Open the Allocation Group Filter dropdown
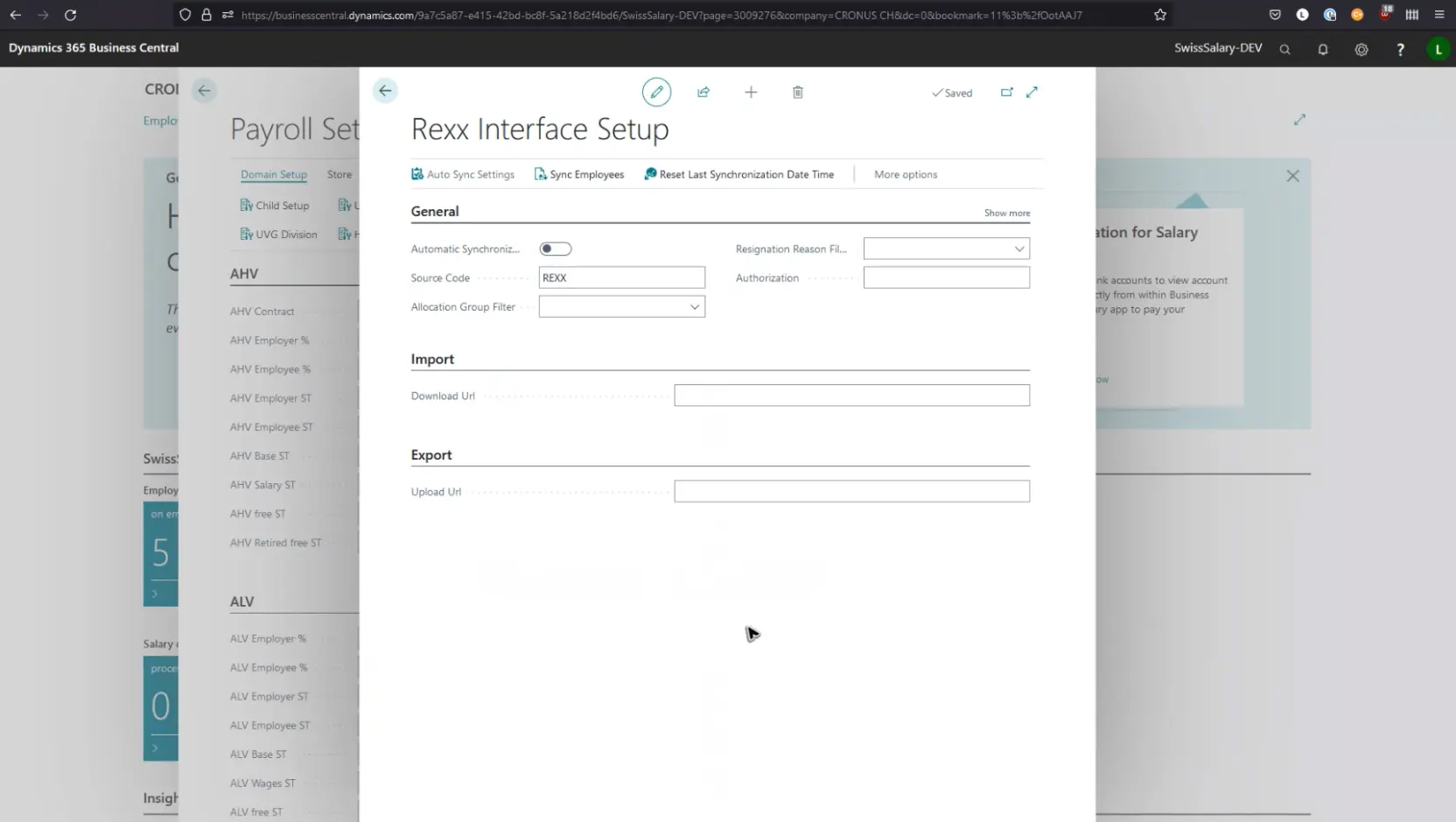1456x822 pixels. tap(694, 306)
